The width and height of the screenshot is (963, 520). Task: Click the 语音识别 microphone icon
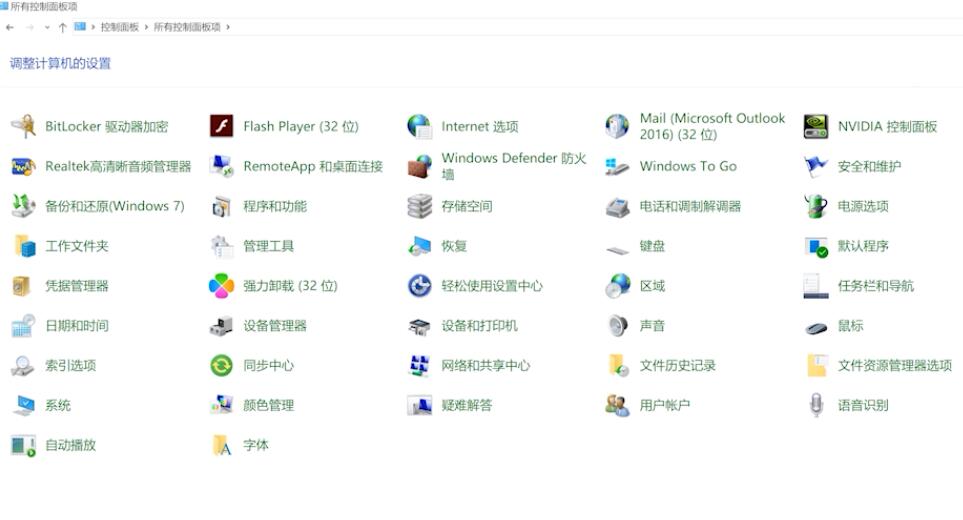816,406
